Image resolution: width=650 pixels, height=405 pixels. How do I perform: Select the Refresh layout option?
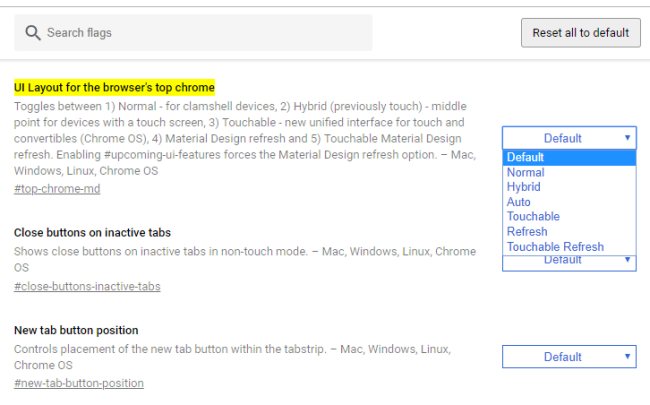(527, 231)
